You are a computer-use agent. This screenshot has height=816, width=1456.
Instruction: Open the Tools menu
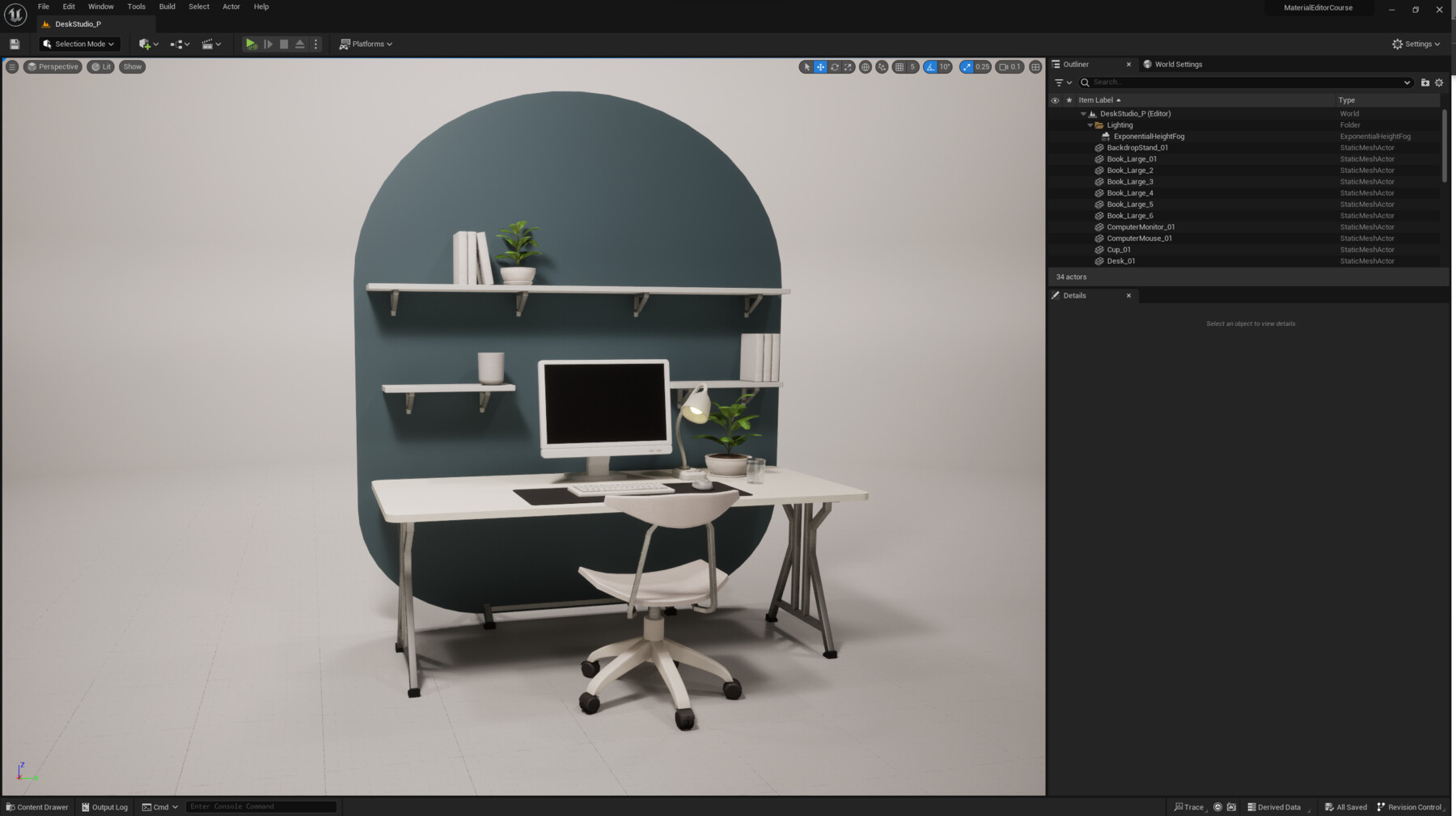(x=136, y=6)
